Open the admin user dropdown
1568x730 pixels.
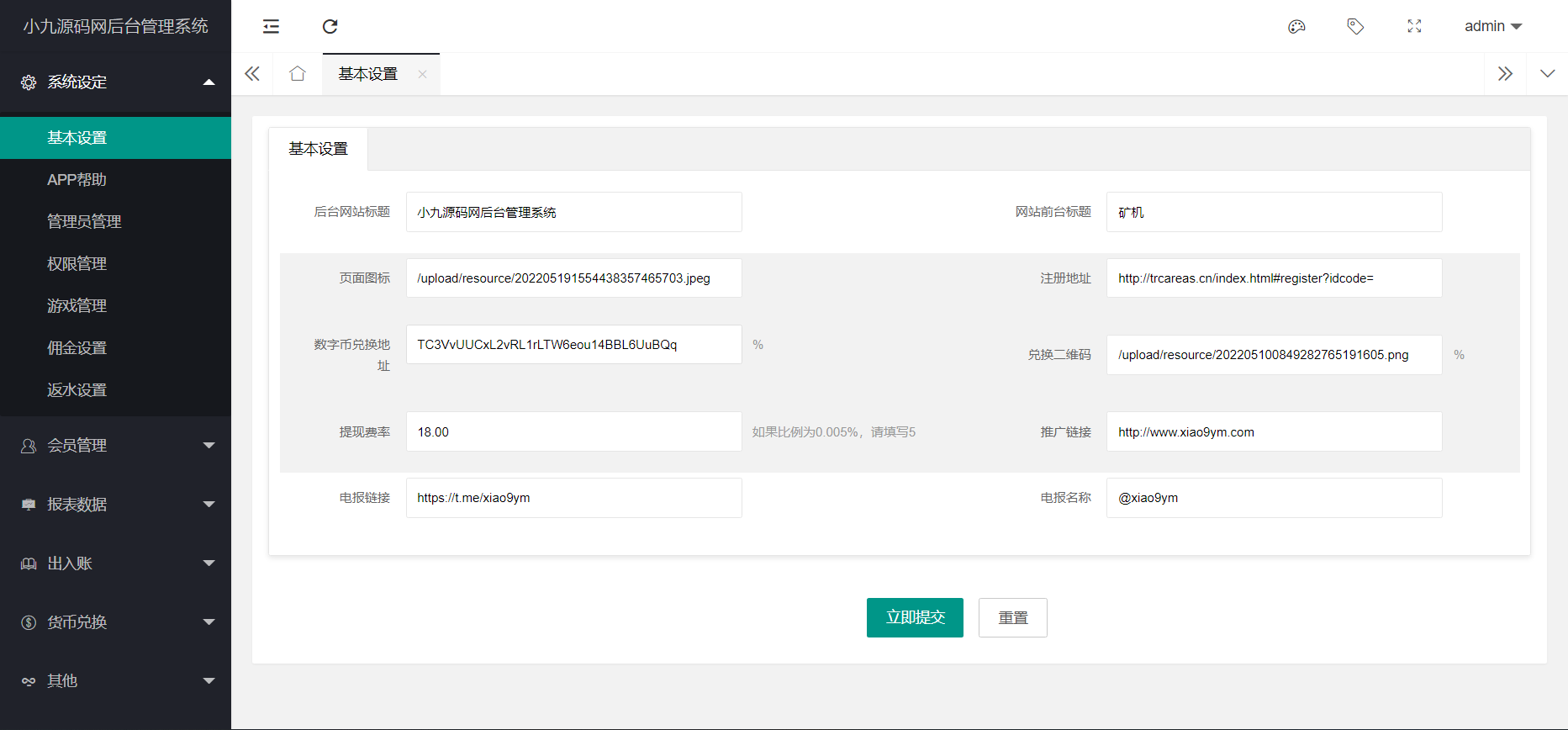(1493, 26)
